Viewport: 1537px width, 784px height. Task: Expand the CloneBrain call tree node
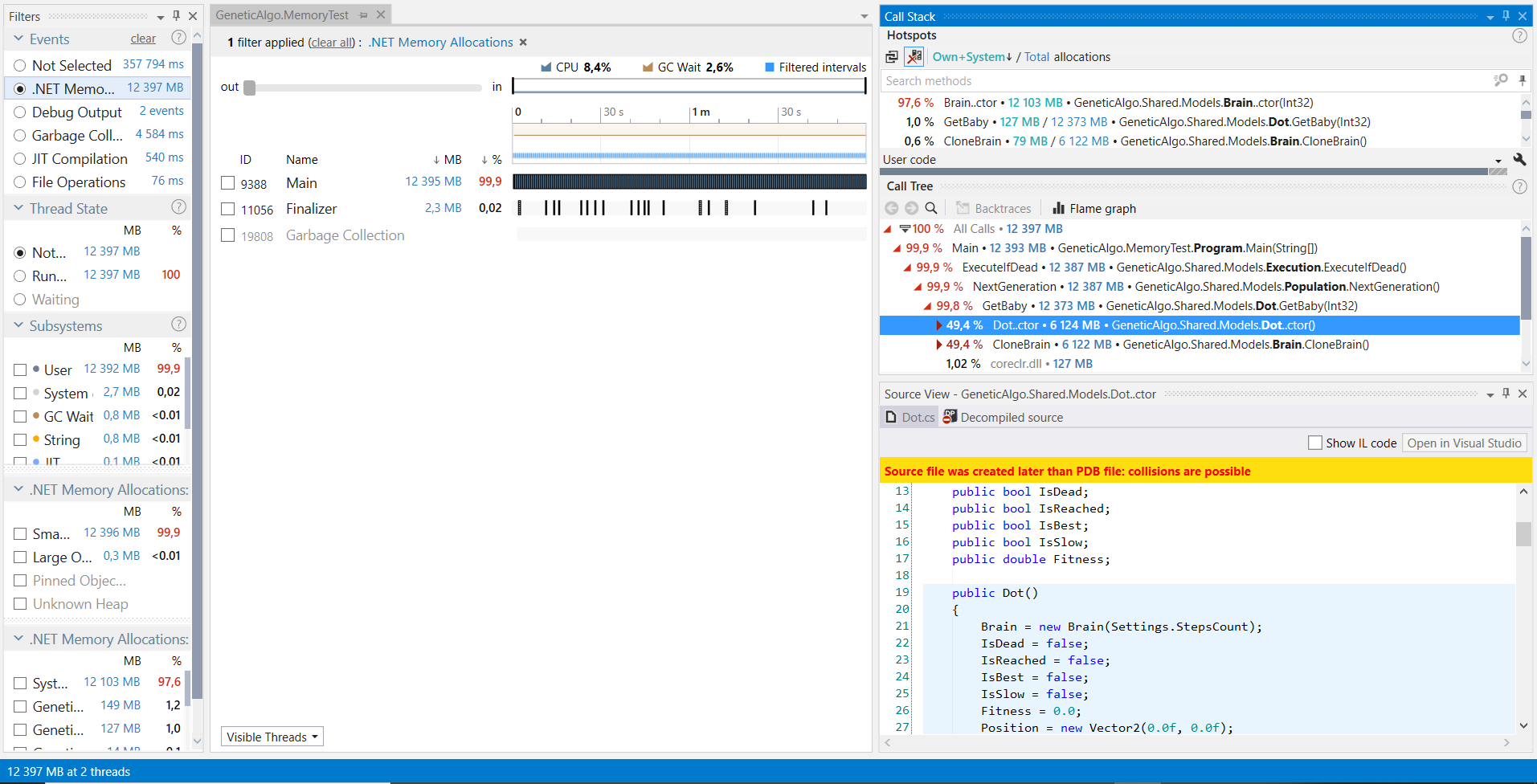point(938,345)
